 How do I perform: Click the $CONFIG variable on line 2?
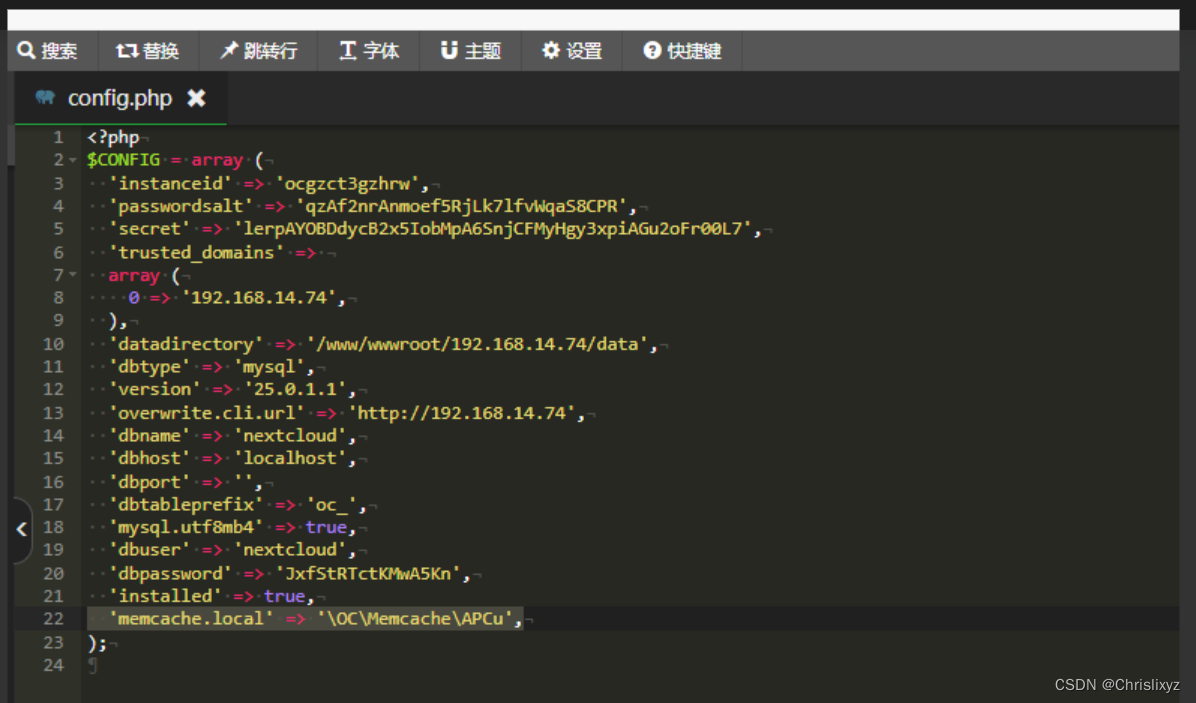124,160
